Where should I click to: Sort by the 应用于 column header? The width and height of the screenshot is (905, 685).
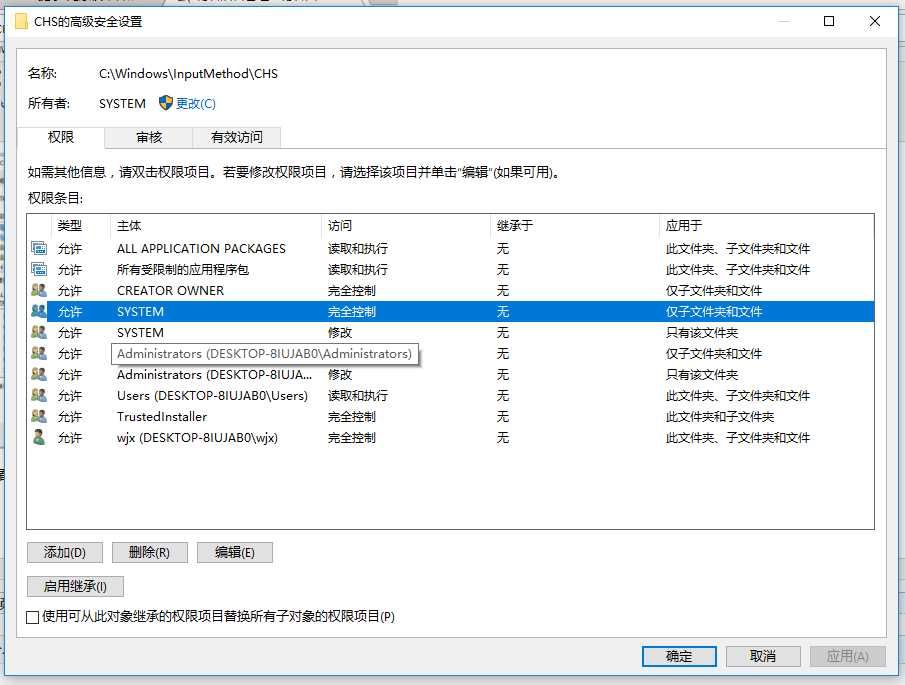pos(766,226)
